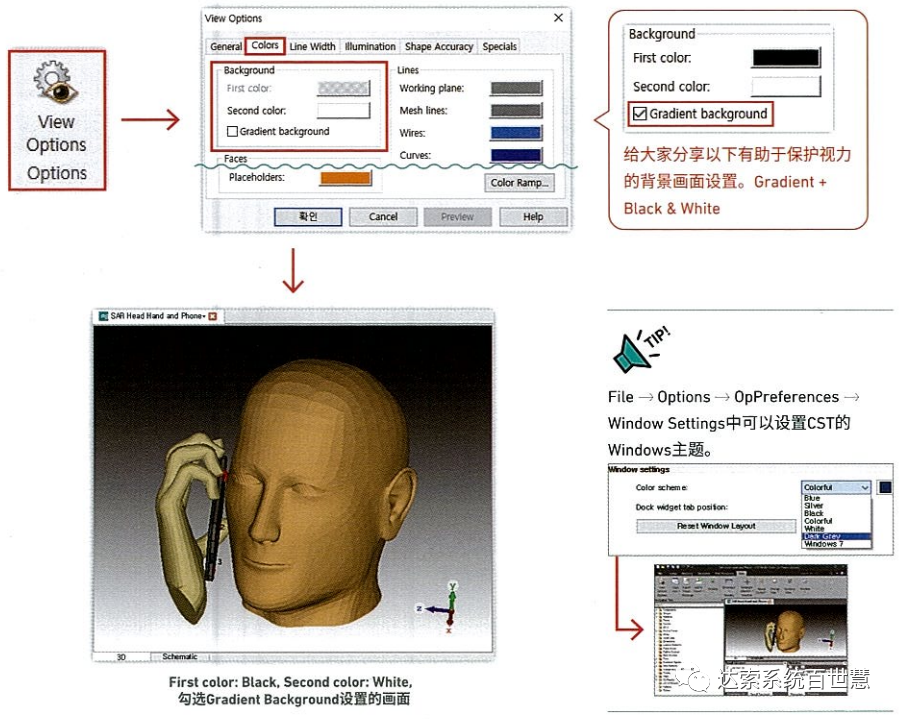The width and height of the screenshot is (900, 719).
Task: Change the Working plane line color
Action: [x=516, y=88]
